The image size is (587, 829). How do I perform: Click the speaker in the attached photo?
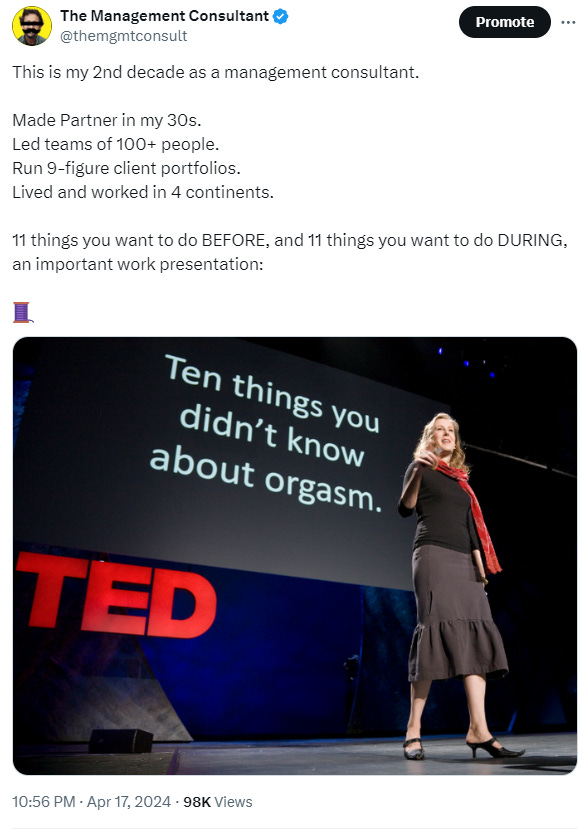click(455, 587)
